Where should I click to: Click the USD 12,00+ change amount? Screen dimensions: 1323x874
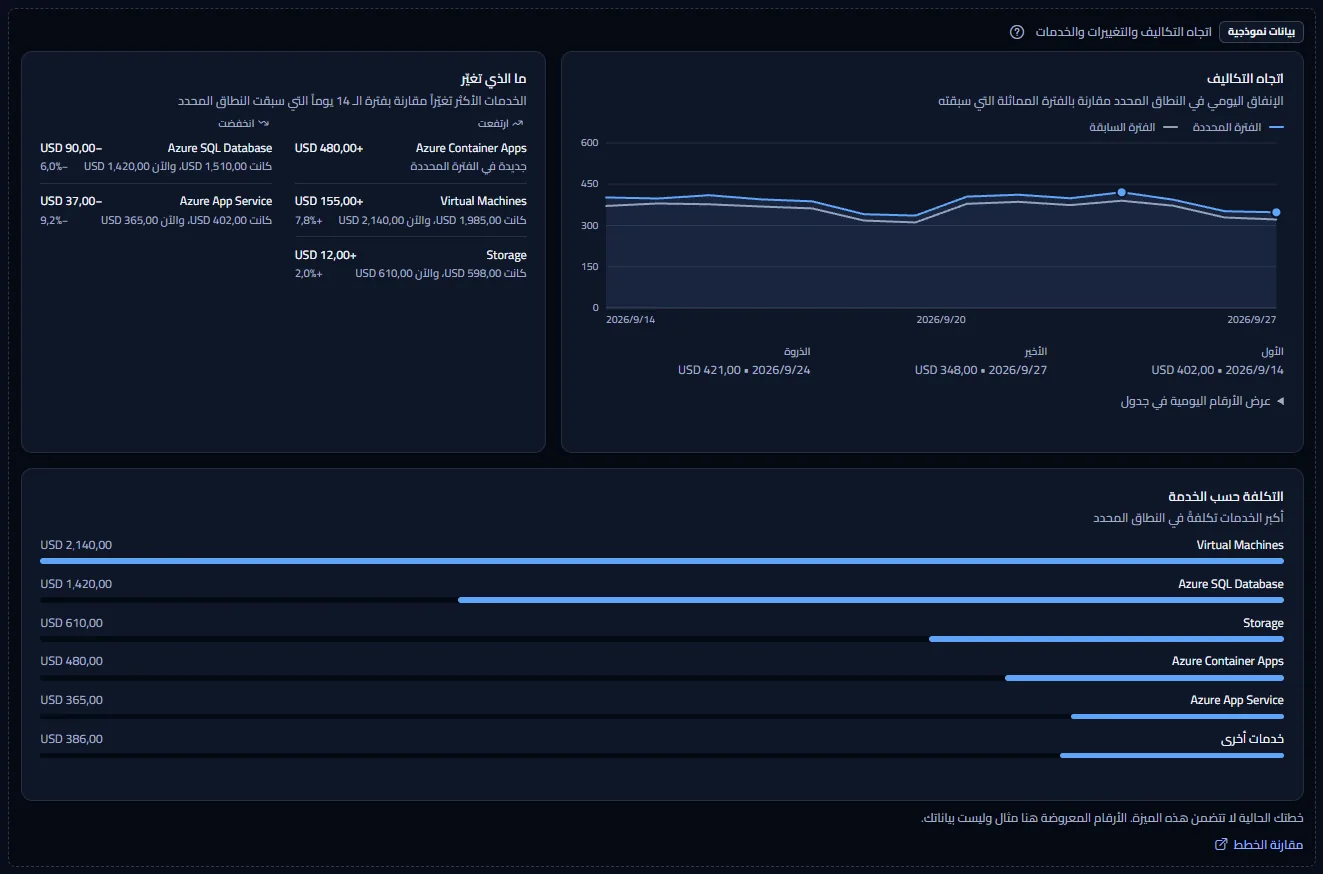point(326,255)
